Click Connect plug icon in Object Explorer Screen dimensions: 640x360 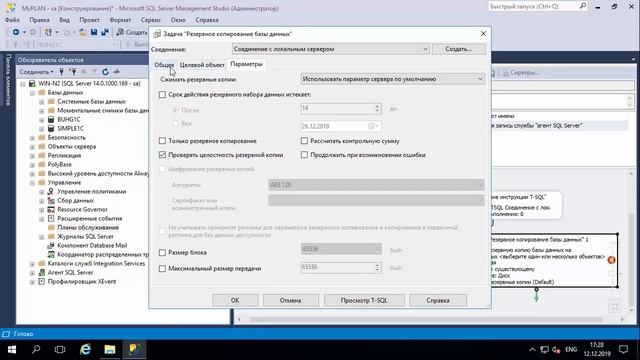pyautogui.click(x=62, y=72)
